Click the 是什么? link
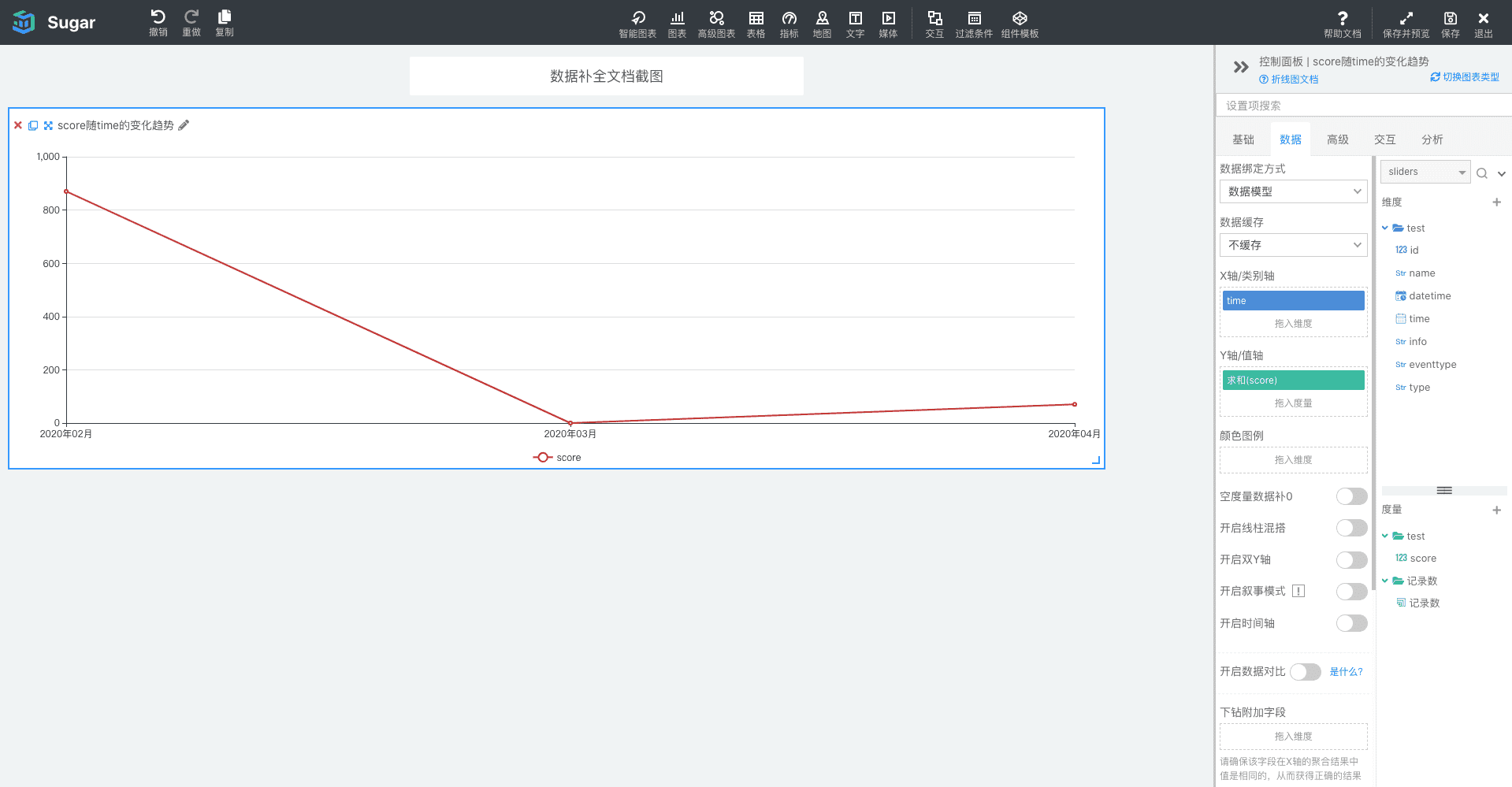Viewport: 1512px width, 787px height. pos(1346,672)
